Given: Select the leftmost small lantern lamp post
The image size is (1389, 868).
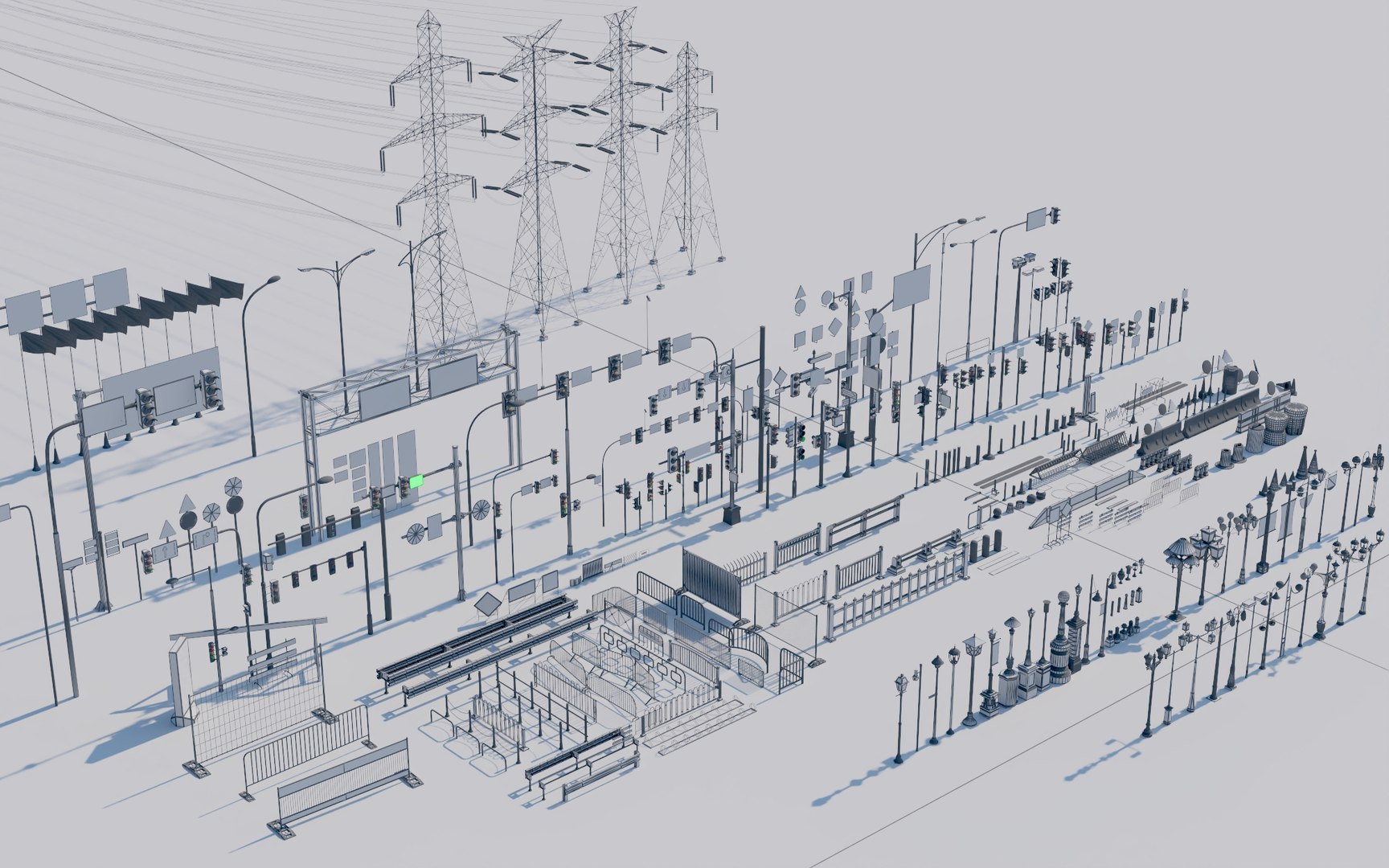Looking at the screenshot, I should [900, 719].
